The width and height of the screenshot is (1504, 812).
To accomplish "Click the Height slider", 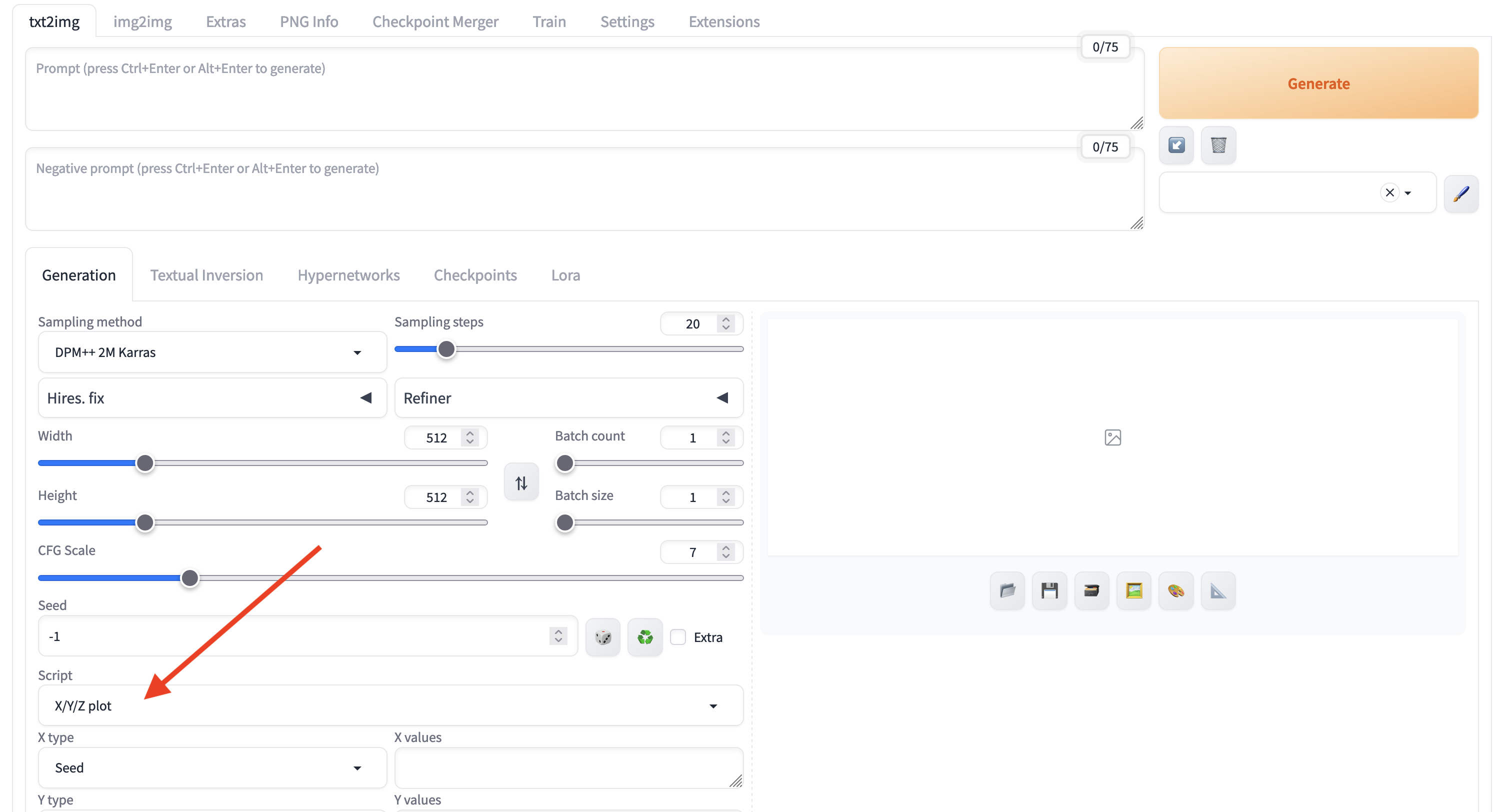I will point(262,522).
